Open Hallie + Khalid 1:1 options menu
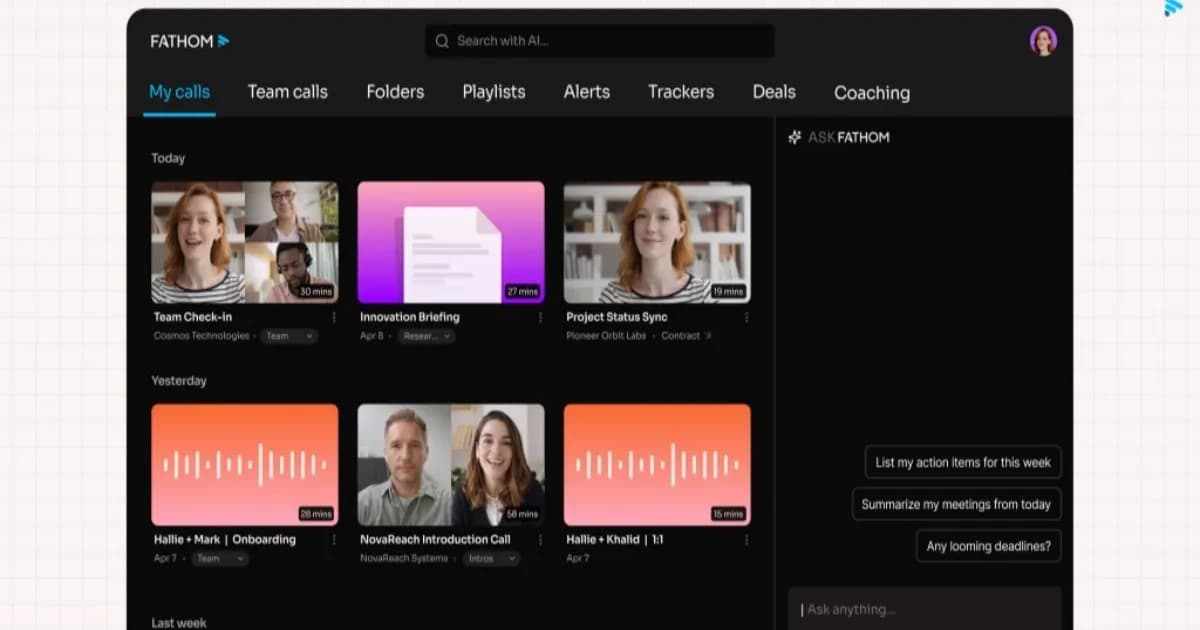 click(746, 539)
